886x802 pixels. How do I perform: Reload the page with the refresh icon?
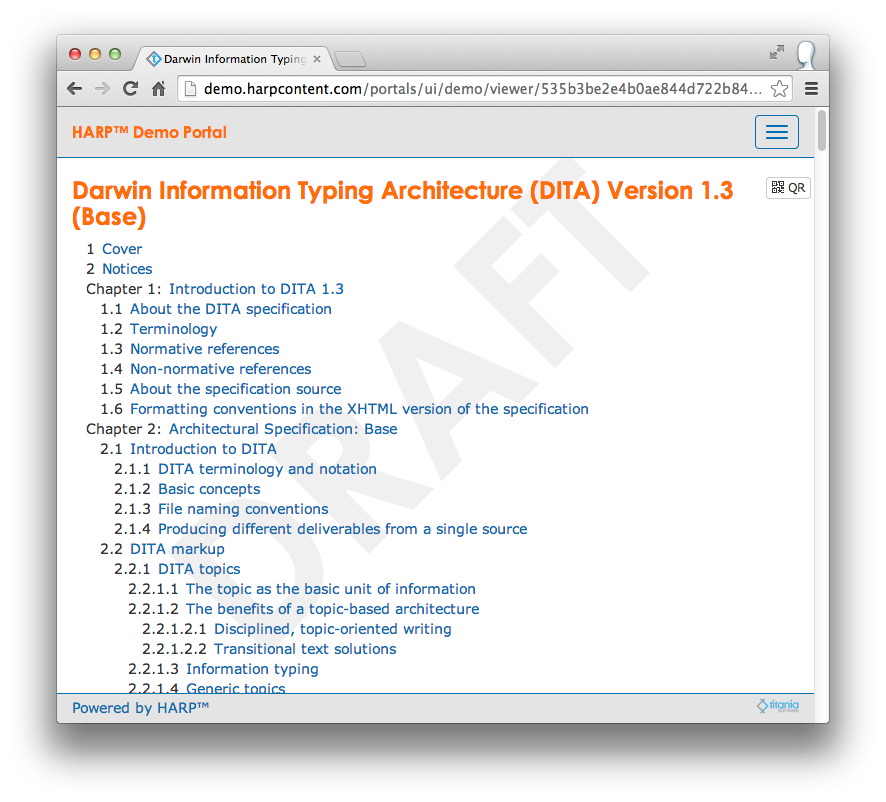click(131, 88)
